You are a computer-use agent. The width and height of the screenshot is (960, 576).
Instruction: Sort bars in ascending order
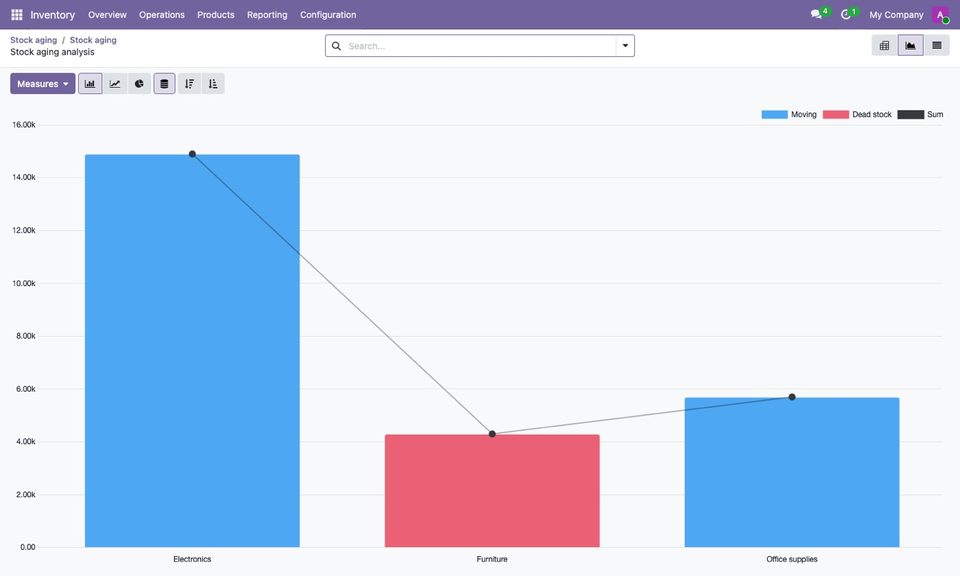tap(213, 84)
